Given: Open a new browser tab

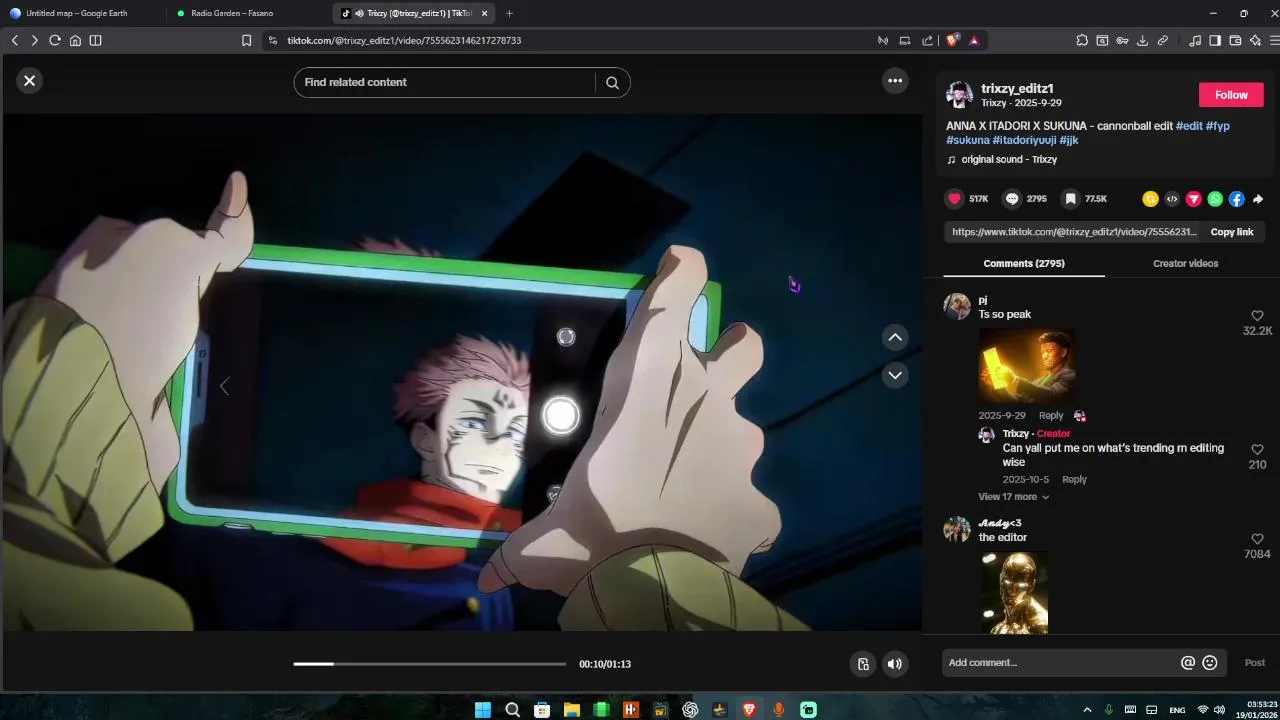Looking at the screenshot, I should [x=509, y=13].
